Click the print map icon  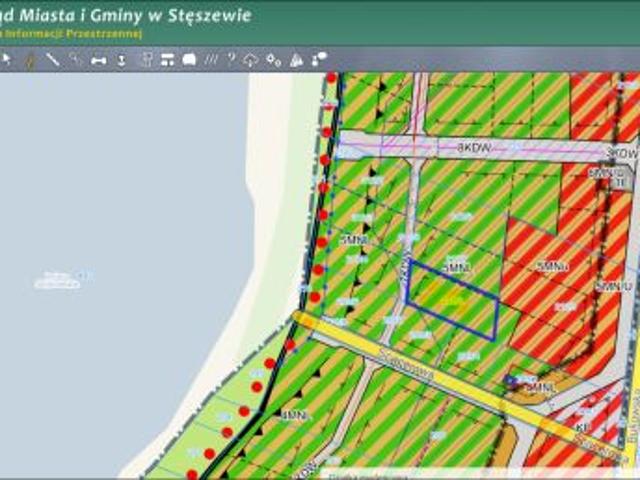189,60
